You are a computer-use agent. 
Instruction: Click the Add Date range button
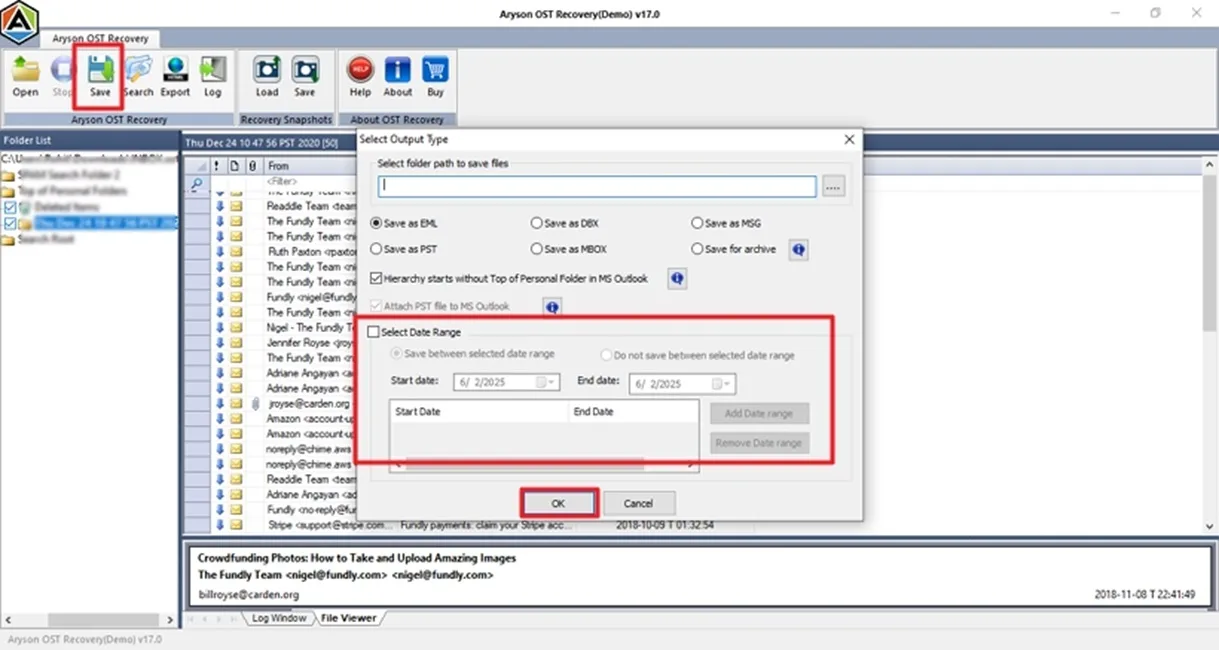click(x=760, y=413)
